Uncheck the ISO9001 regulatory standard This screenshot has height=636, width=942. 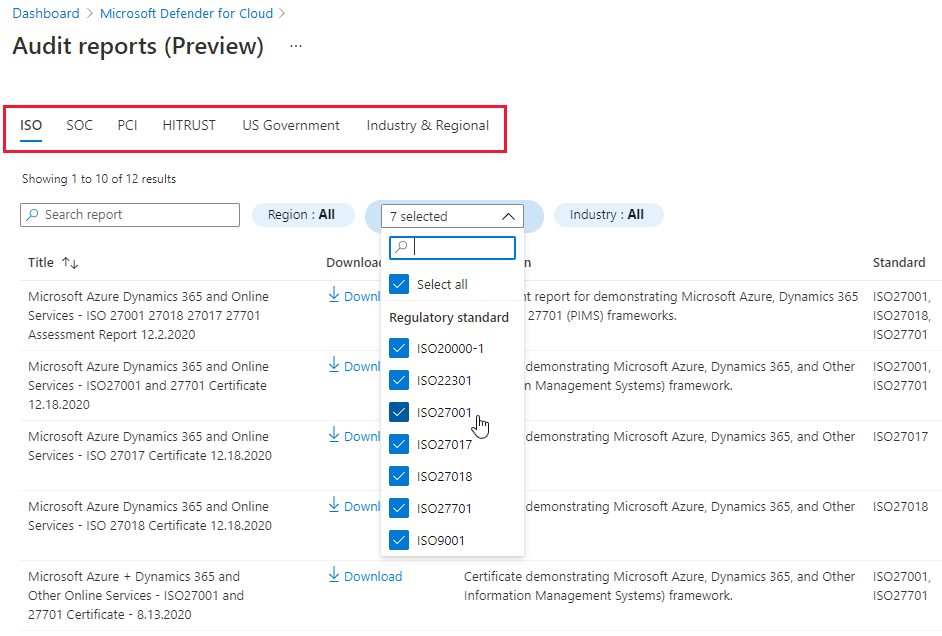tap(400, 540)
